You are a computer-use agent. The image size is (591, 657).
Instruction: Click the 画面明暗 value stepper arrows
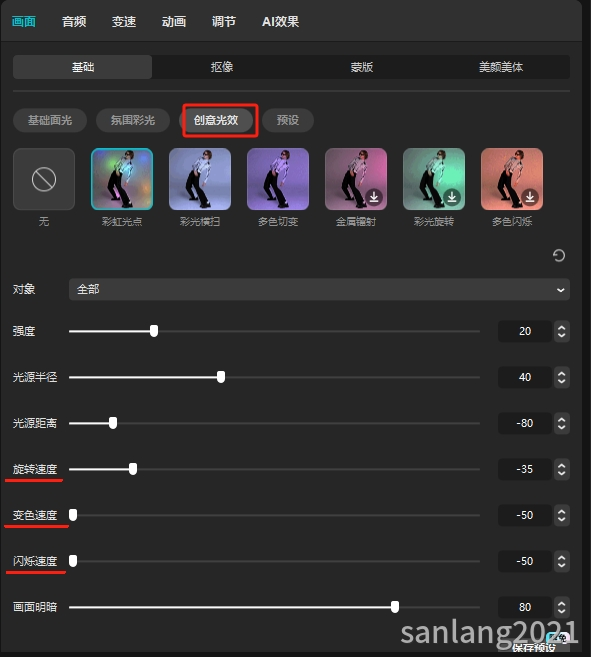tap(562, 607)
